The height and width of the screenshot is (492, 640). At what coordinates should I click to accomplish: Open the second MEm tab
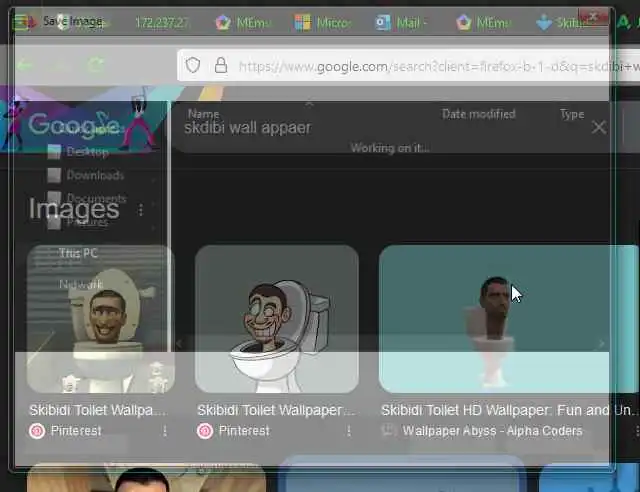click(x=483, y=22)
